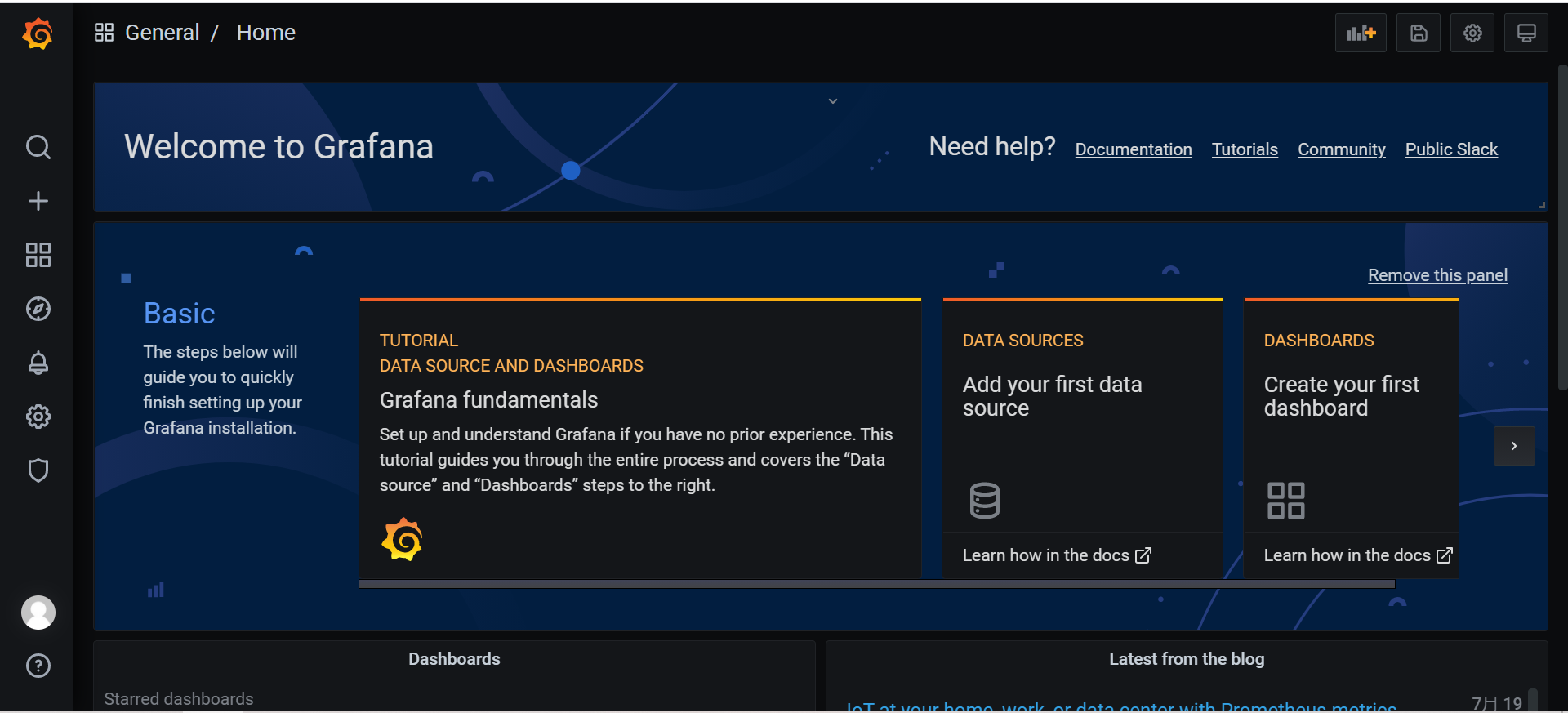Open the Public Slack link
The width and height of the screenshot is (1568, 713).
tap(1451, 149)
